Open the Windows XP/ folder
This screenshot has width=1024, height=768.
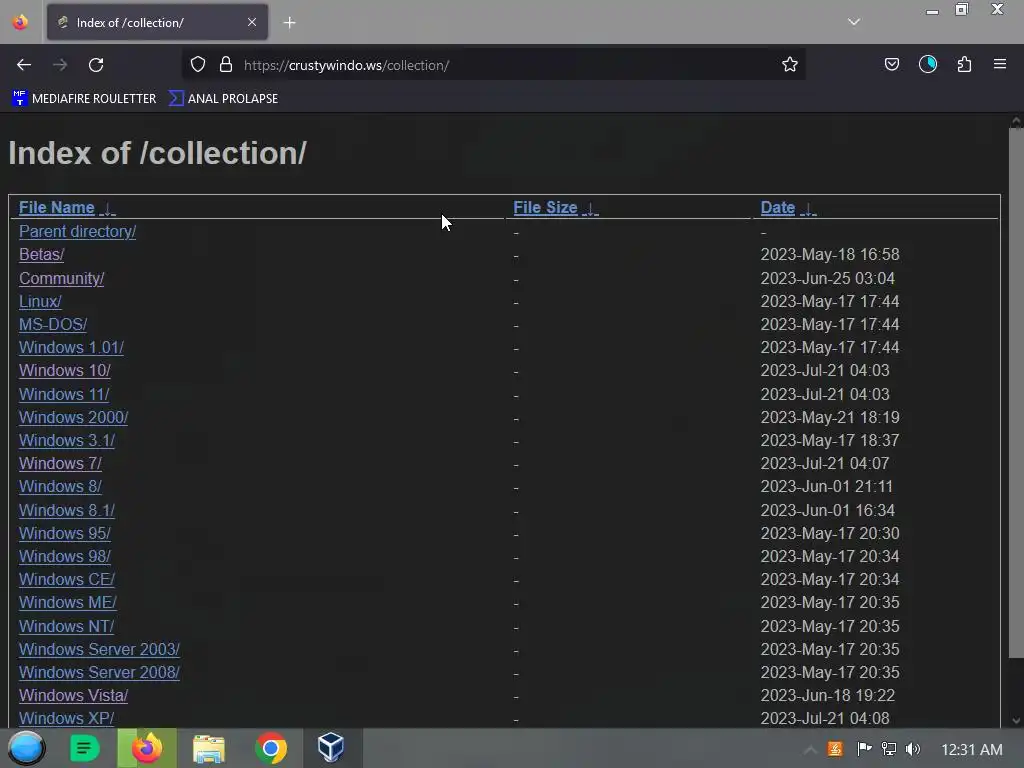tap(67, 718)
